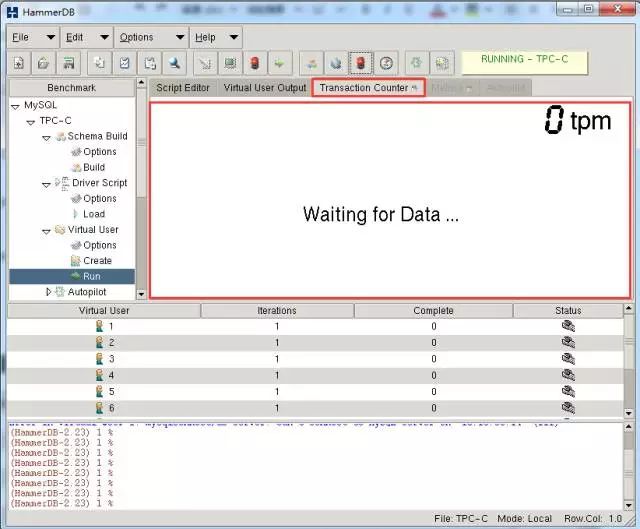Collapse the Schema Build node arrow
This screenshot has height=529, width=640.
(x=46, y=138)
